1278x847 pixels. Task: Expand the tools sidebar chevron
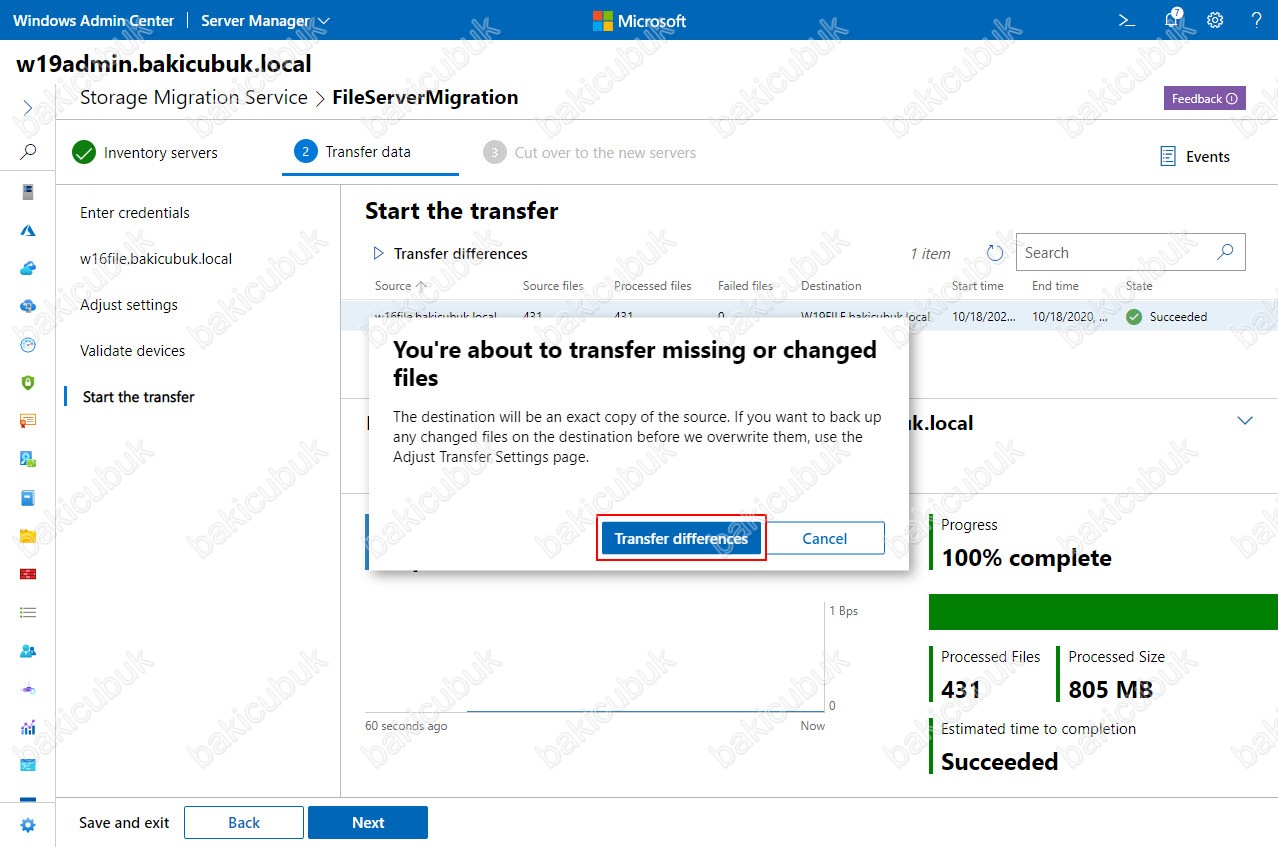click(x=28, y=107)
